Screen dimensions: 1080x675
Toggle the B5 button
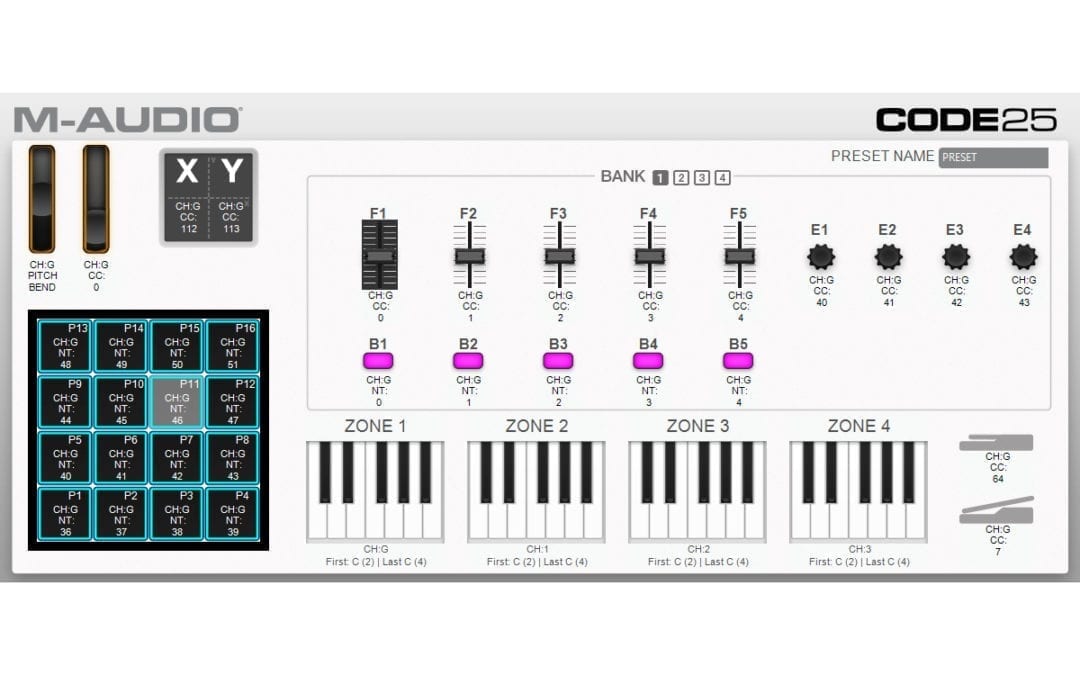coord(738,360)
